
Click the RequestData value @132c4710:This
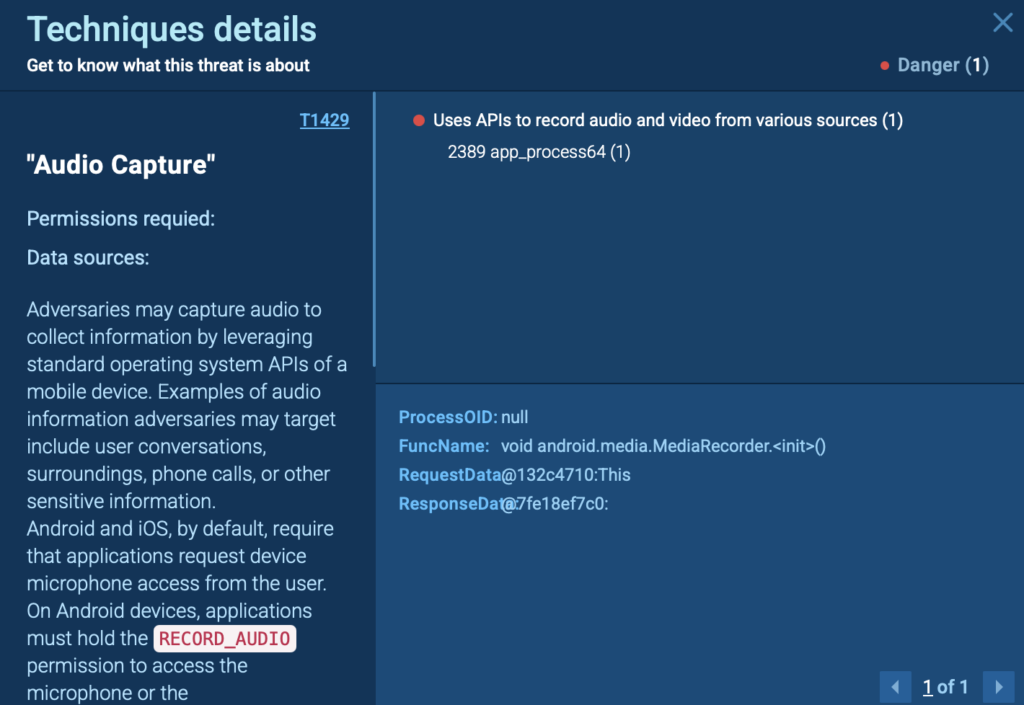point(566,475)
